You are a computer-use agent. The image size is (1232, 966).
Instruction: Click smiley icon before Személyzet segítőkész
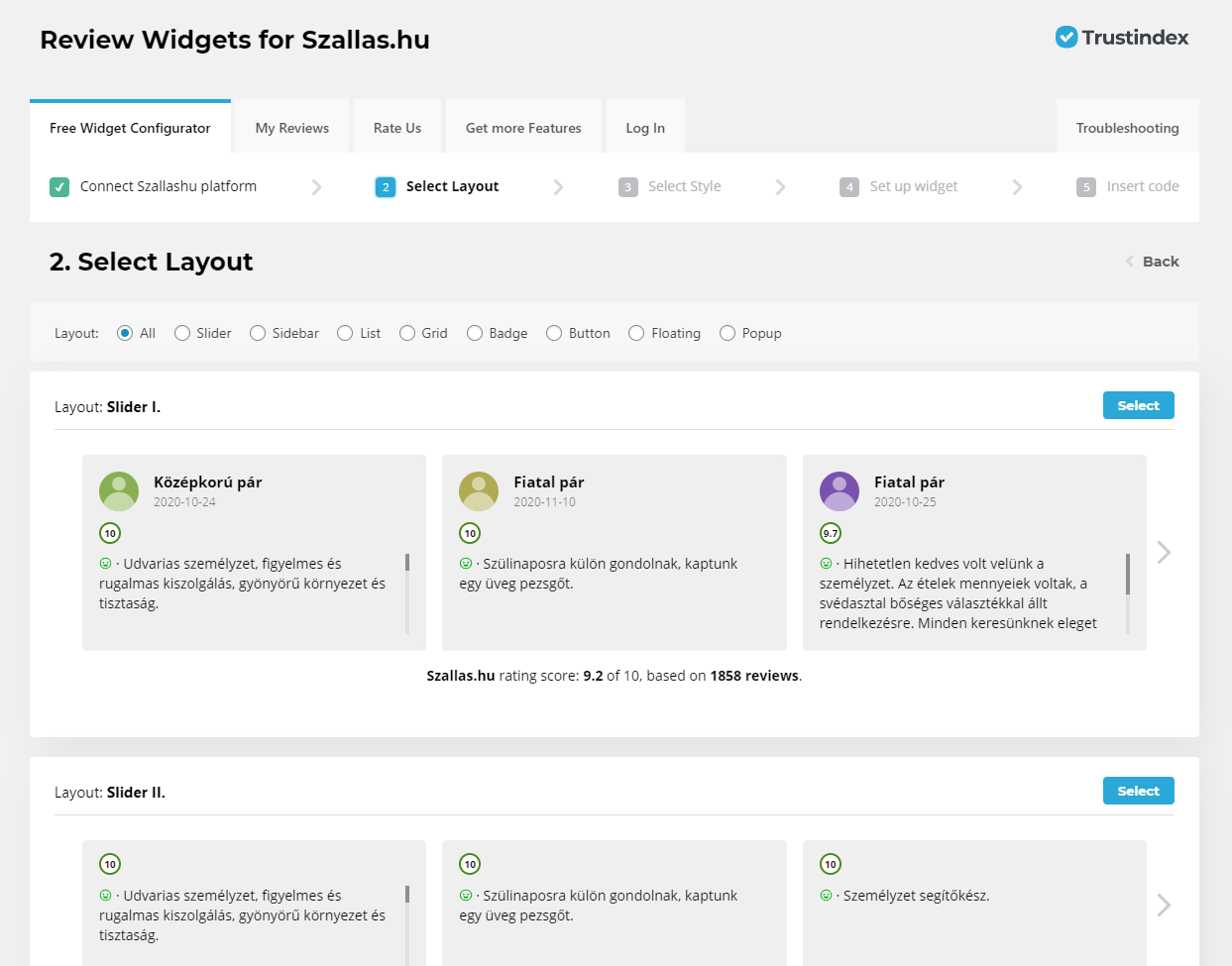[x=826, y=896]
